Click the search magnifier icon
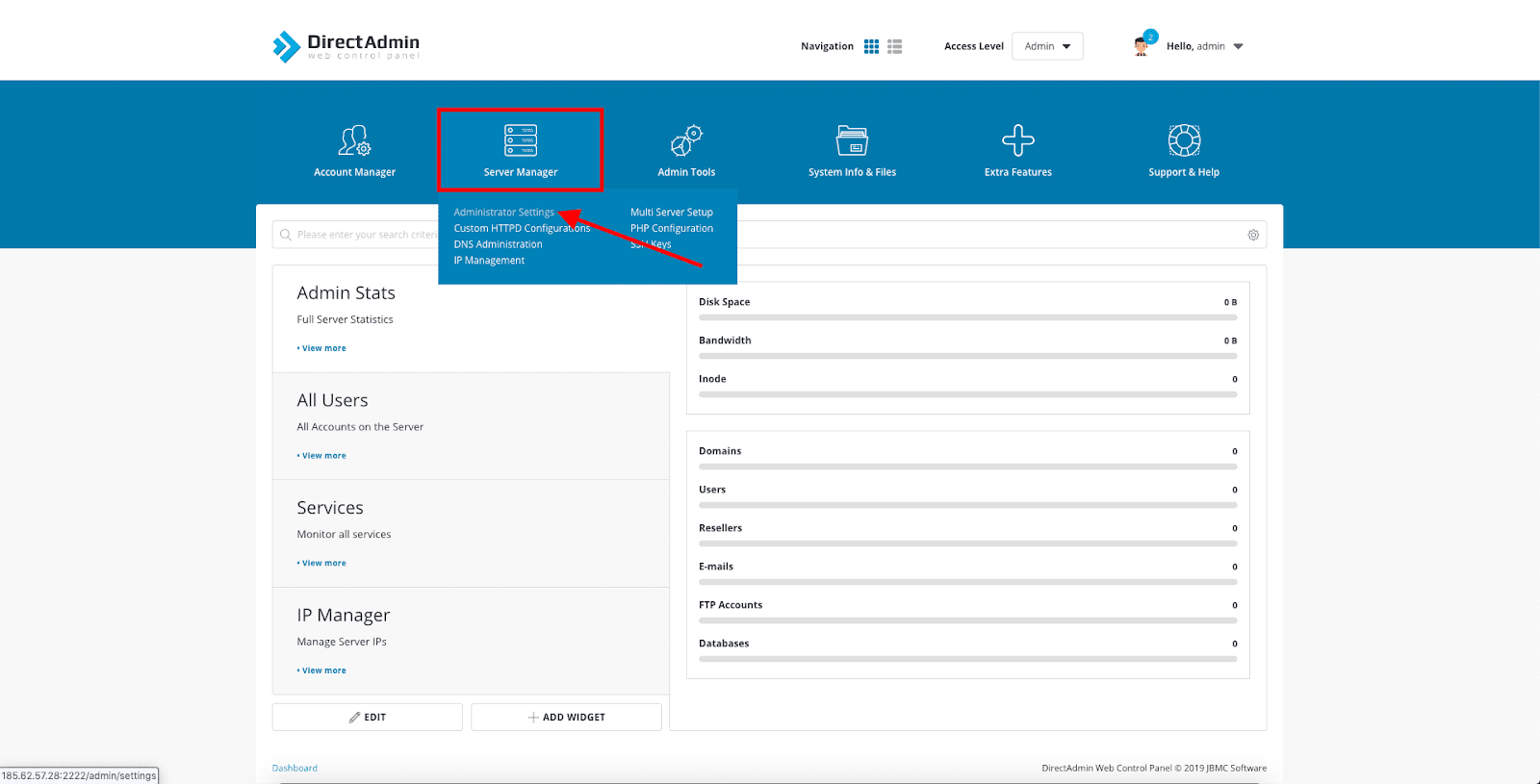The width and height of the screenshot is (1540, 784). [x=286, y=235]
